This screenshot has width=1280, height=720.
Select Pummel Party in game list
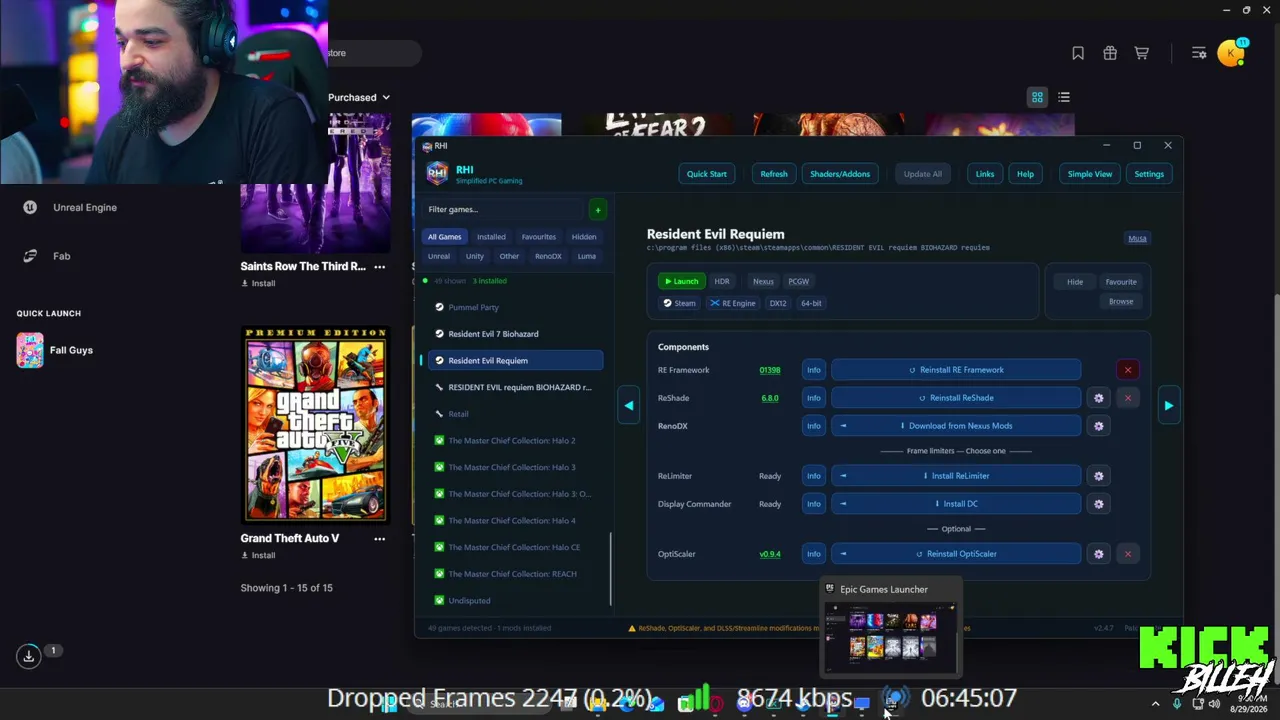tap(515, 307)
